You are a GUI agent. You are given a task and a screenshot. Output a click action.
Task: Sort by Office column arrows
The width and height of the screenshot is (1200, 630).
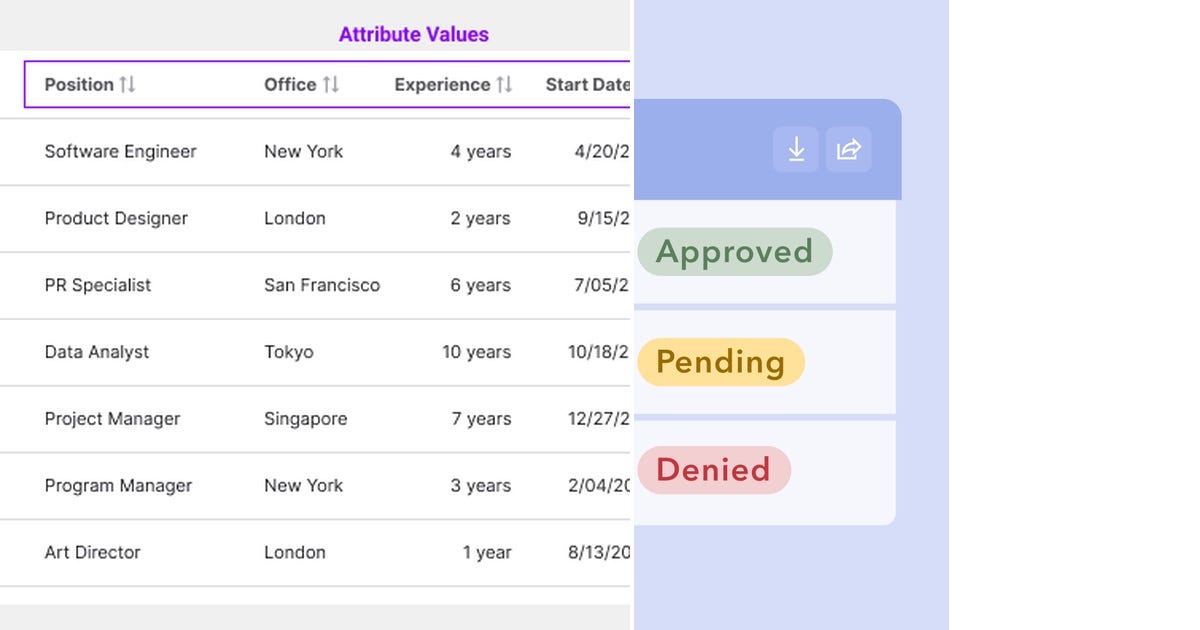click(x=331, y=85)
